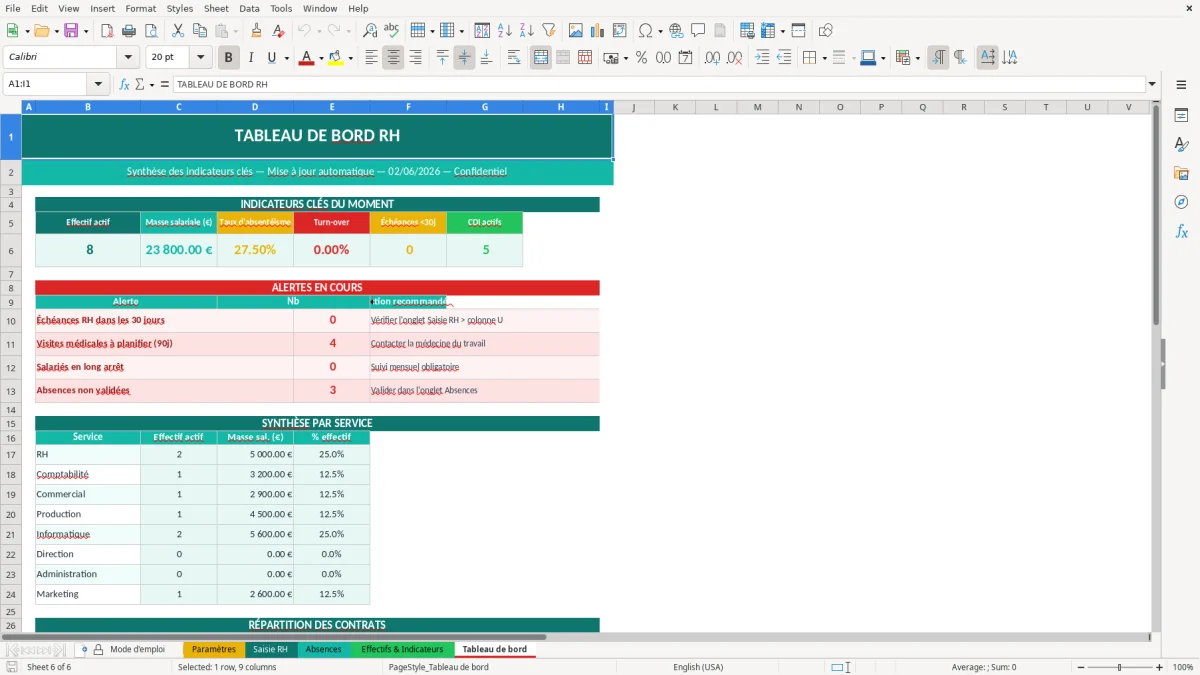
Task: Open the Sheet menu
Action: pos(216,8)
